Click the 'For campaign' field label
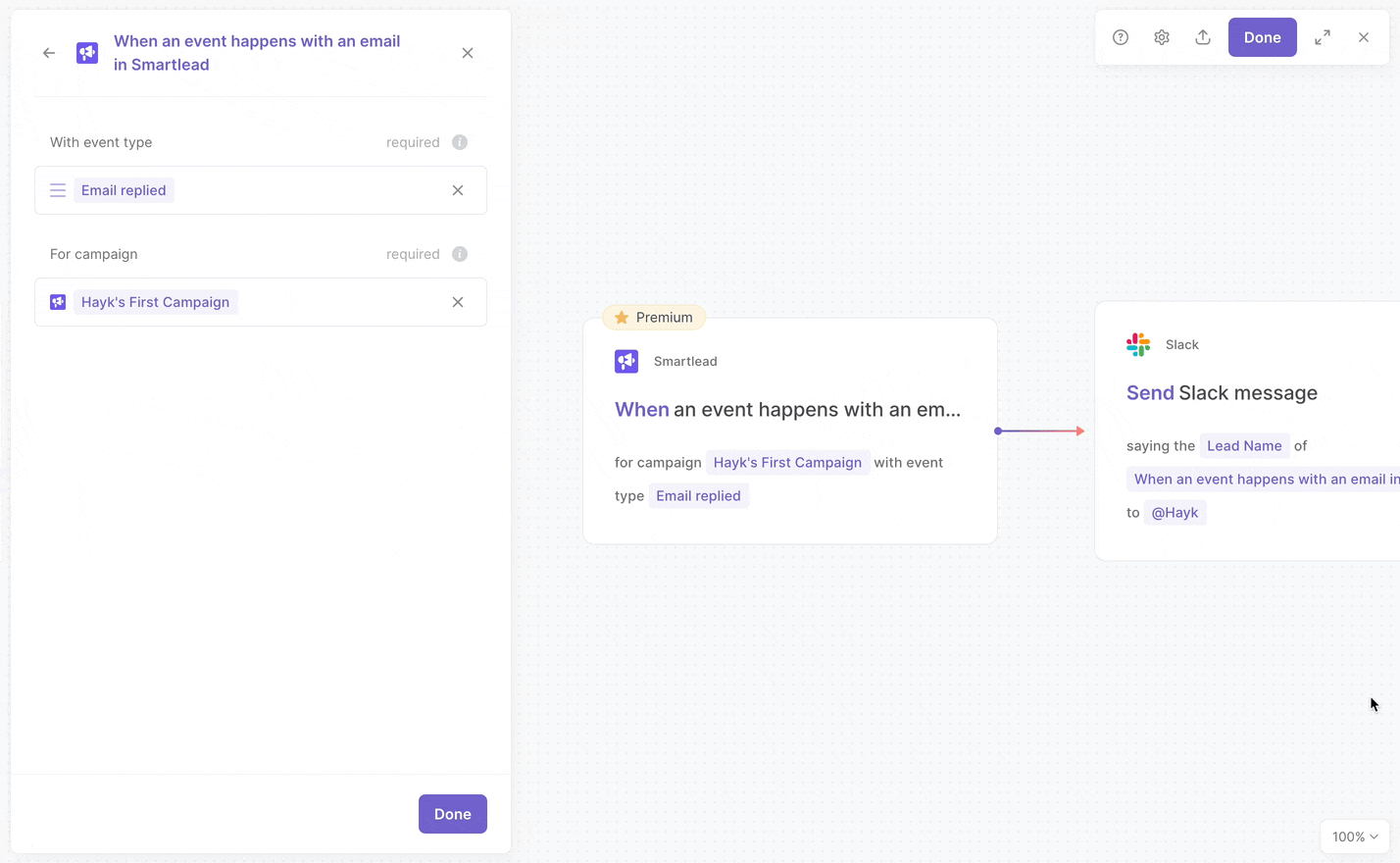The image size is (1400, 863). click(94, 254)
